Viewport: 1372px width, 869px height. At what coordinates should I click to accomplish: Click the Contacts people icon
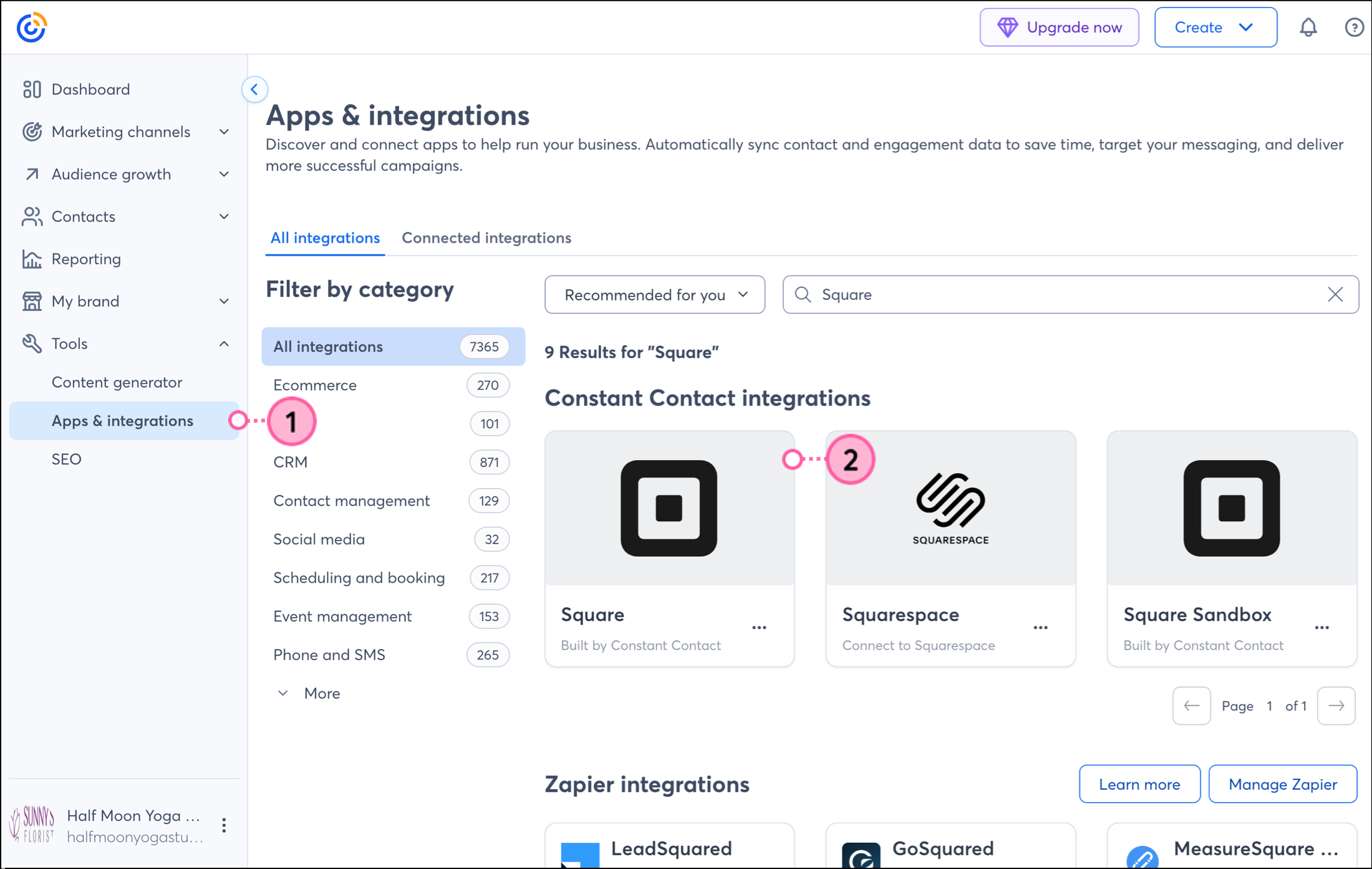point(32,216)
